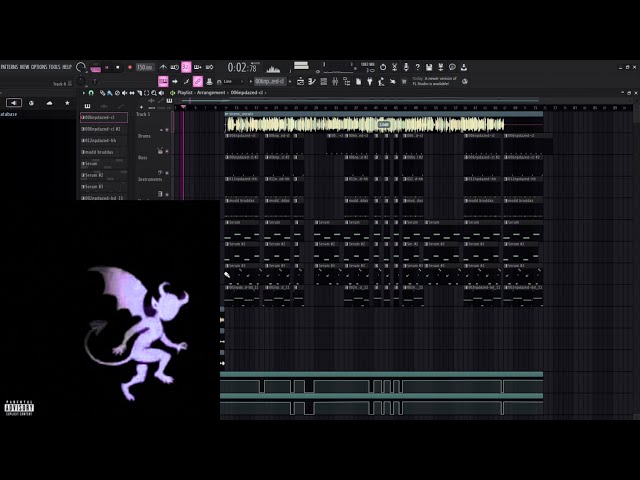Click the tempo field showing 150
640x480 pixels.
click(x=144, y=67)
